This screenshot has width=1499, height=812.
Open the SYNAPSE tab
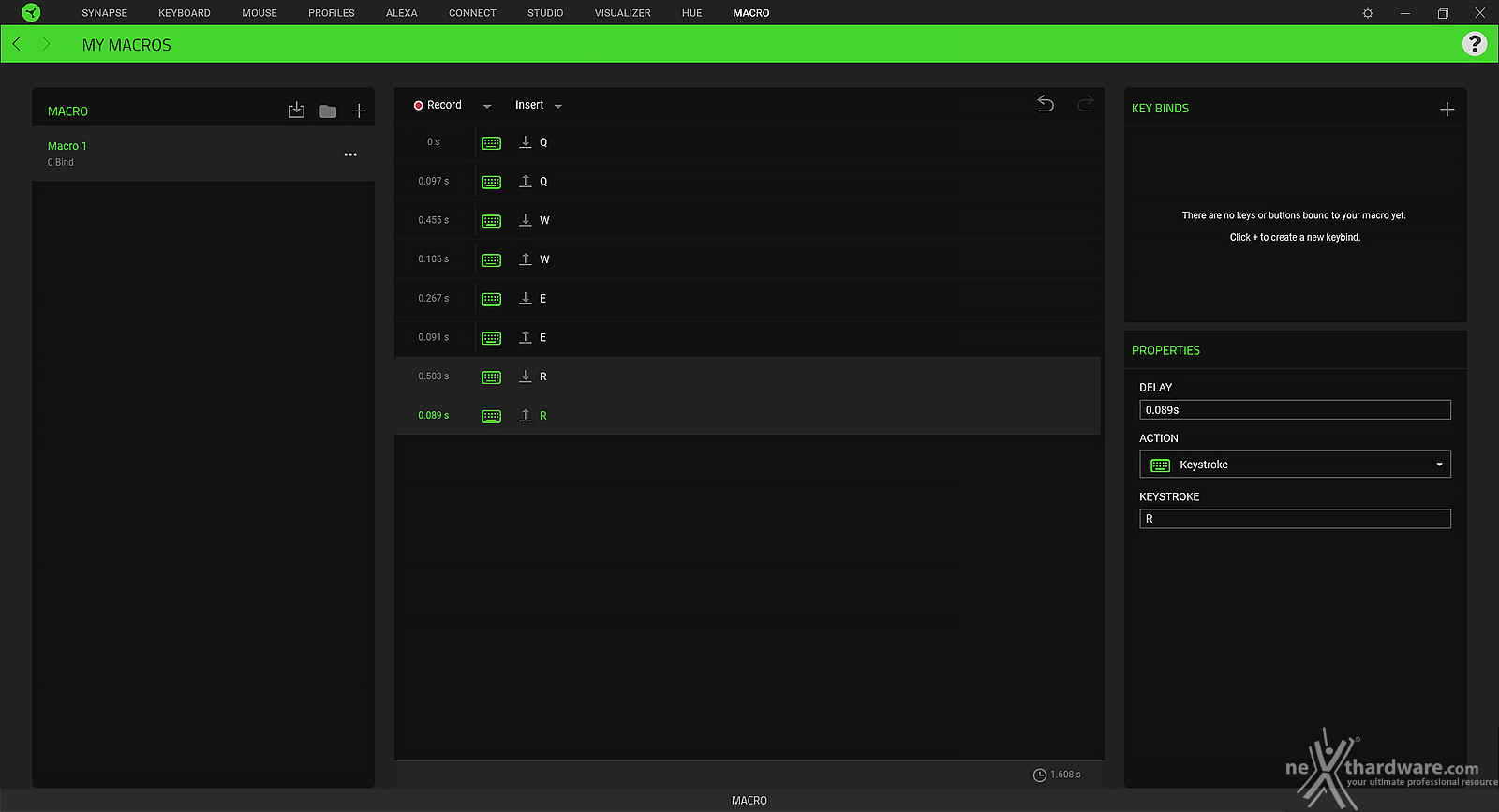click(x=104, y=13)
